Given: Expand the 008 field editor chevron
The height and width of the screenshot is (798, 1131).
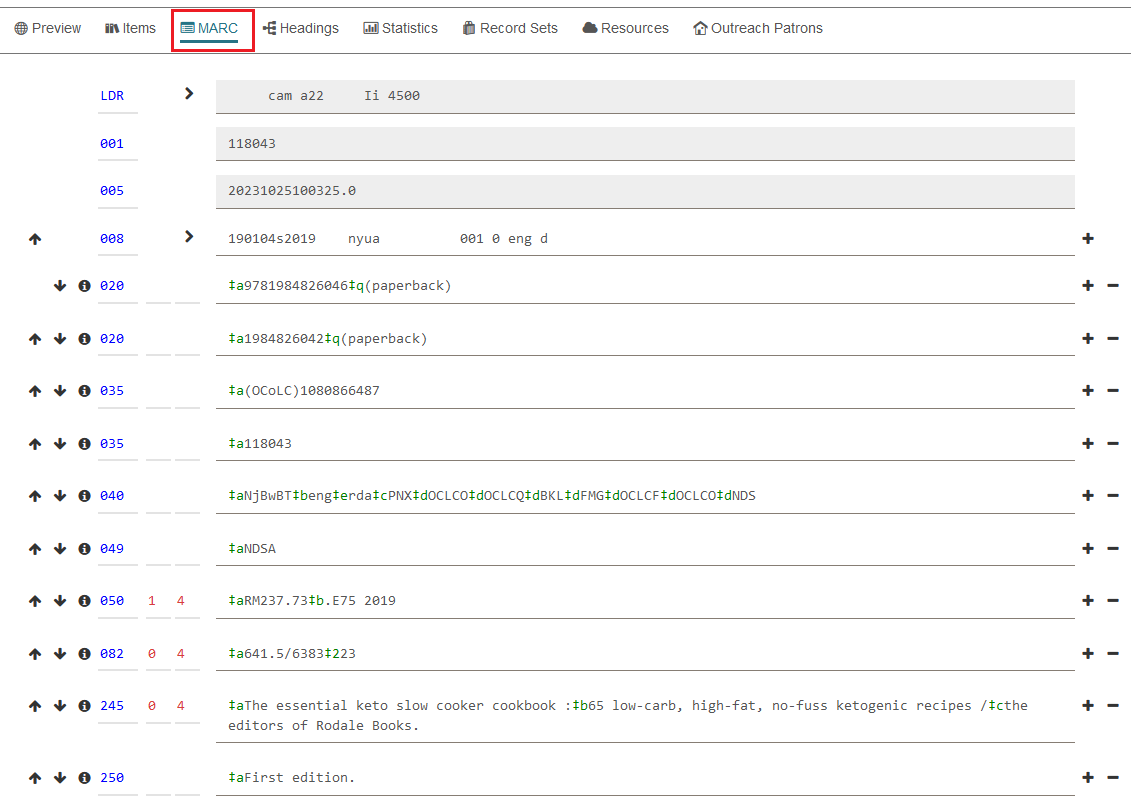Looking at the screenshot, I should tap(189, 237).
